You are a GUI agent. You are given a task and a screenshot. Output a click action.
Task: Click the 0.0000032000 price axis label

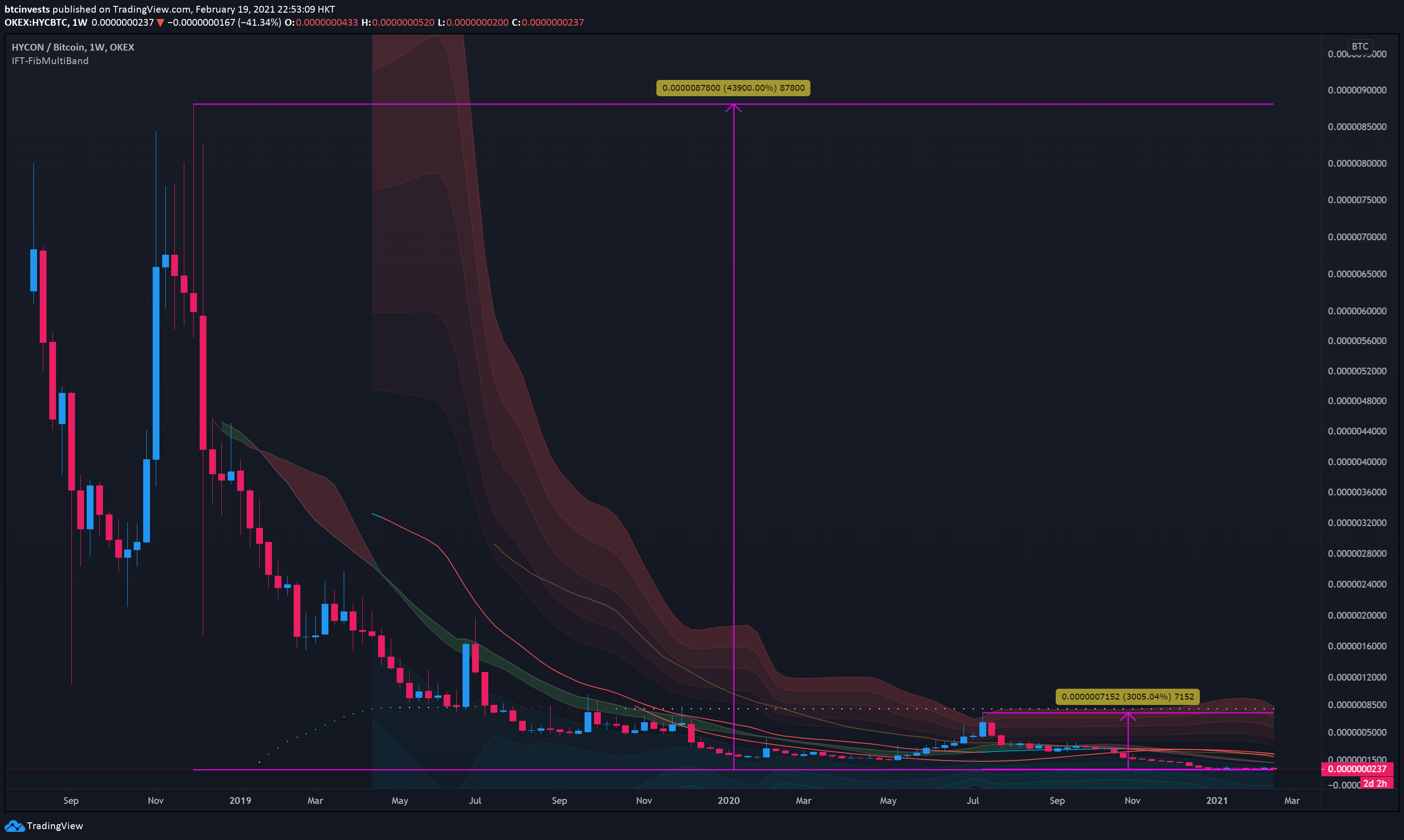(1357, 523)
